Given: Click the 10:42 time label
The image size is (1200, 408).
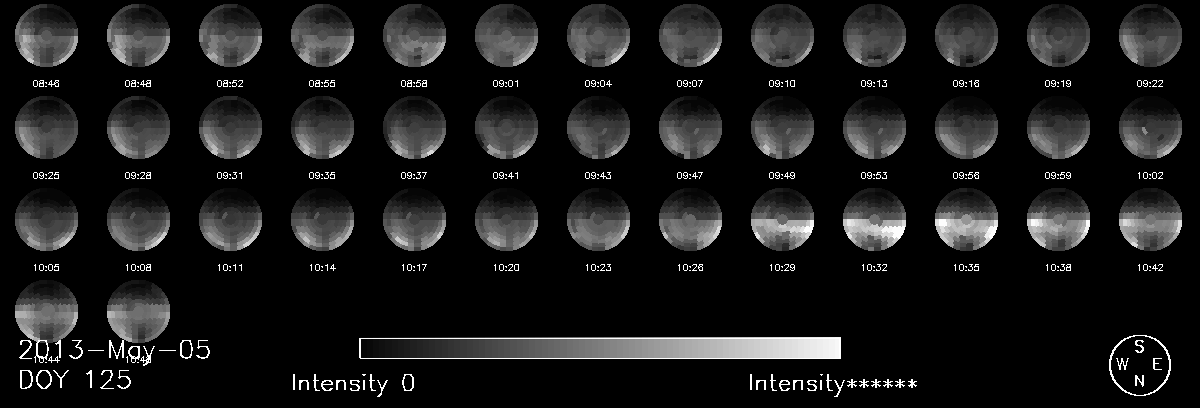Looking at the screenshot, I should (x=1151, y=268).
